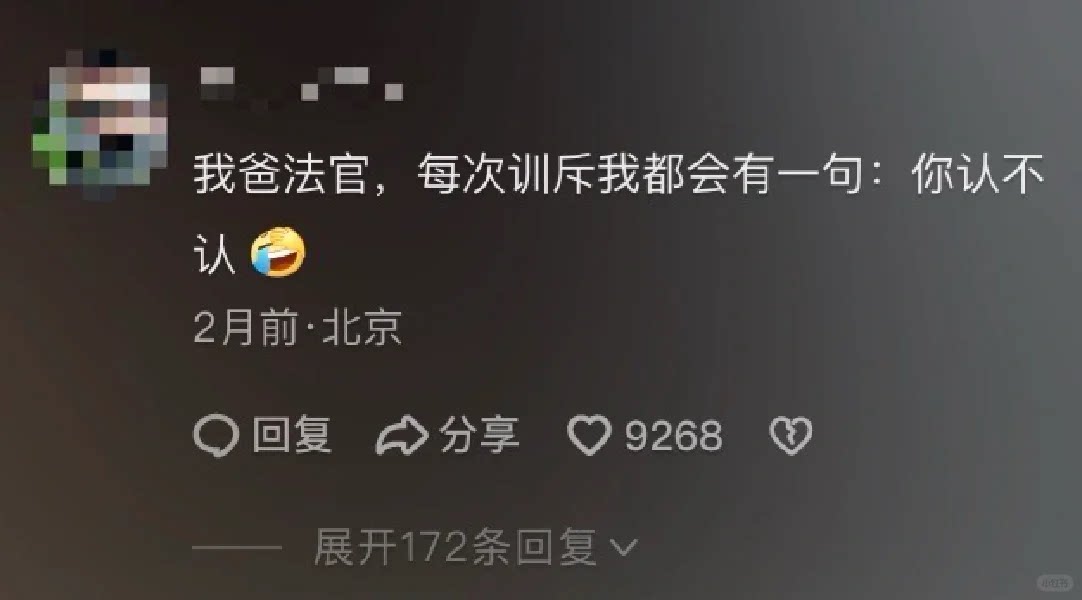The height and width of the screenshot is (600, 1082).
Task: Click the 每次训斥我都会有一句 text segment
Action: coord(640,174)
